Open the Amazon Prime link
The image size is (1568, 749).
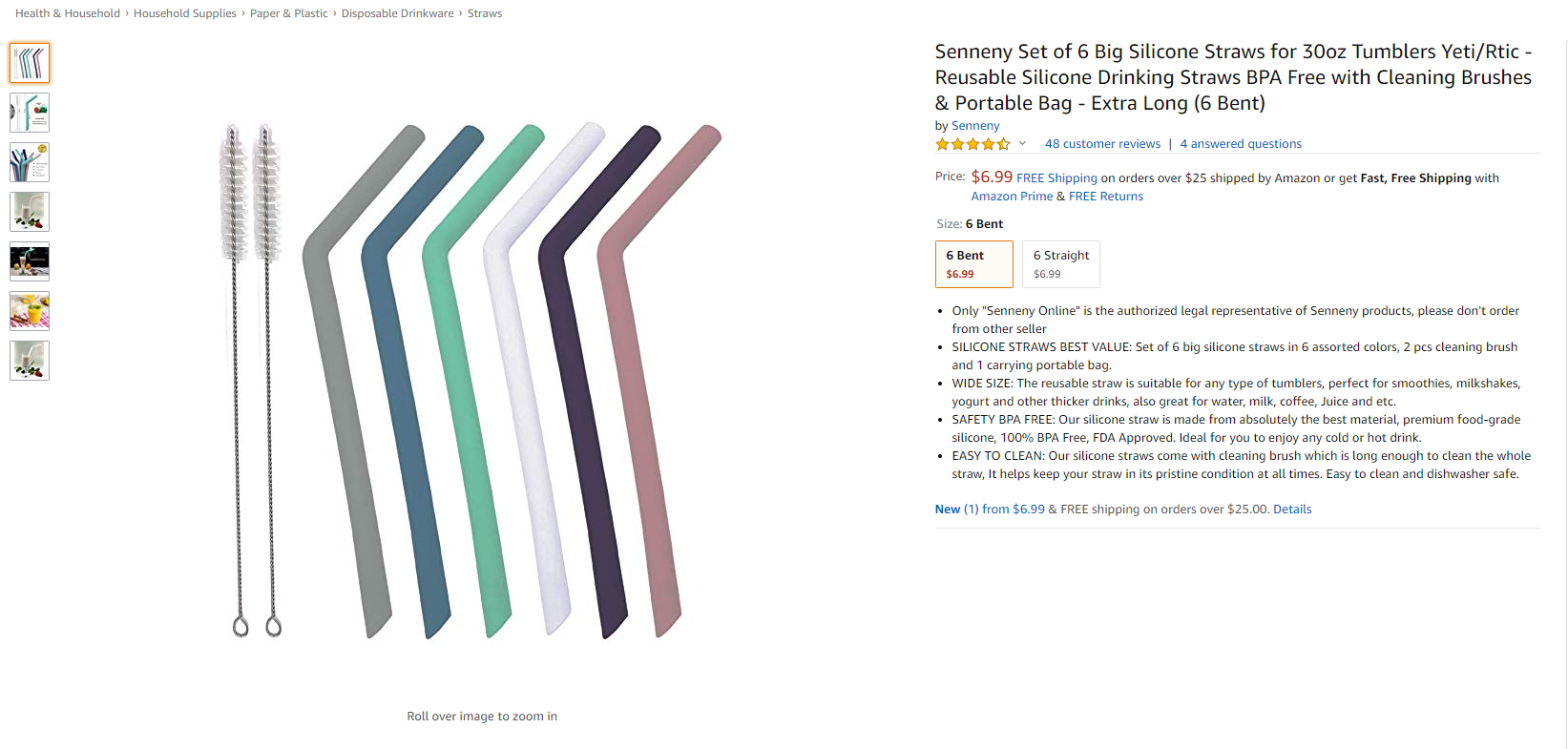coord(1012,197)
